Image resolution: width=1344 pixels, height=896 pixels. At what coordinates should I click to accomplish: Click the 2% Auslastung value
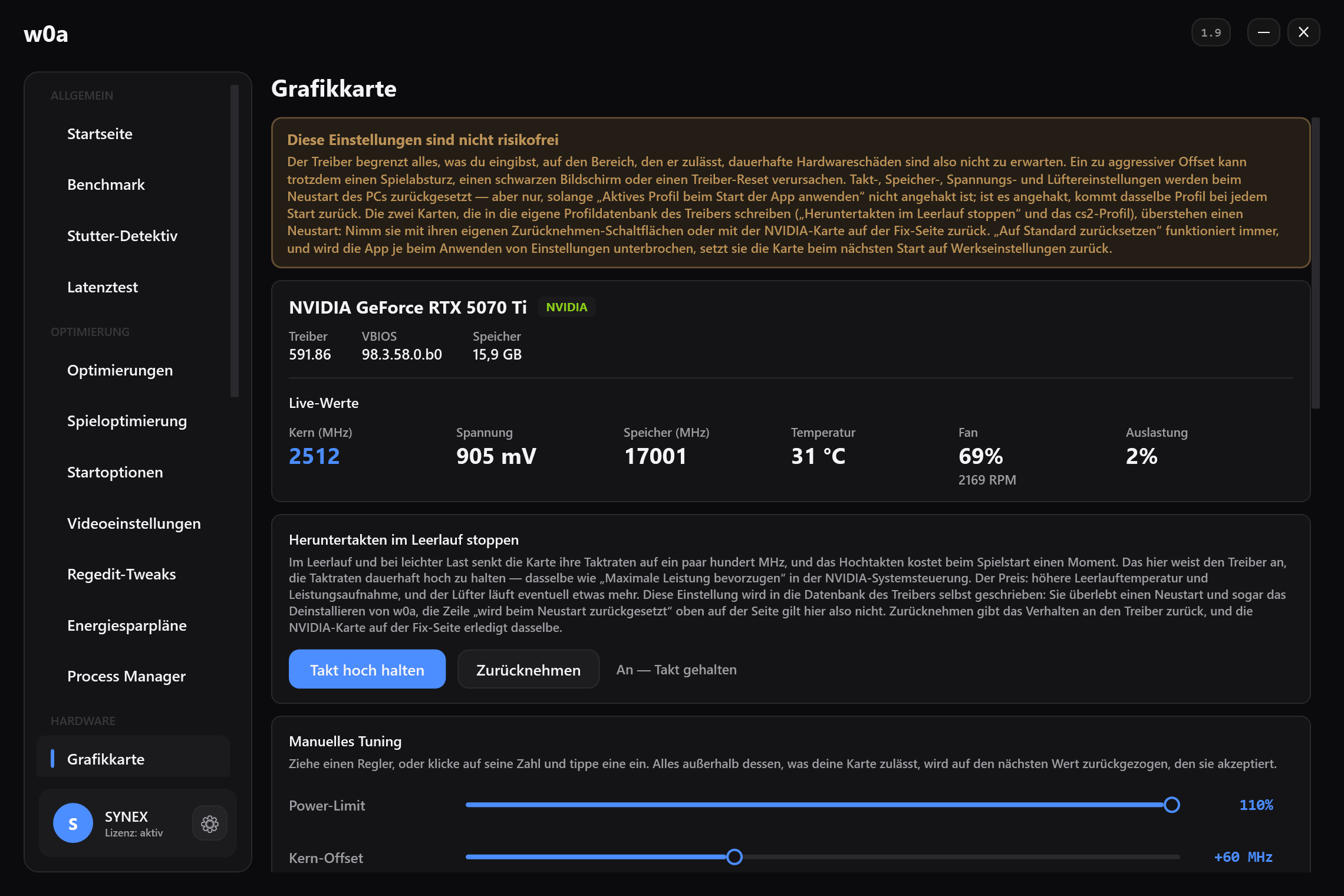point(1142,456)
